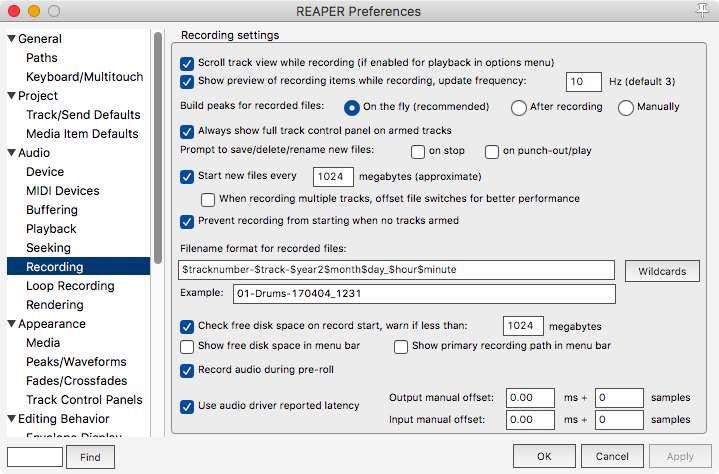Image resolution: width=719 pixels, height=474 pixels.
Task: Open the Paths preferences page
Action: [x=42, y=58]
